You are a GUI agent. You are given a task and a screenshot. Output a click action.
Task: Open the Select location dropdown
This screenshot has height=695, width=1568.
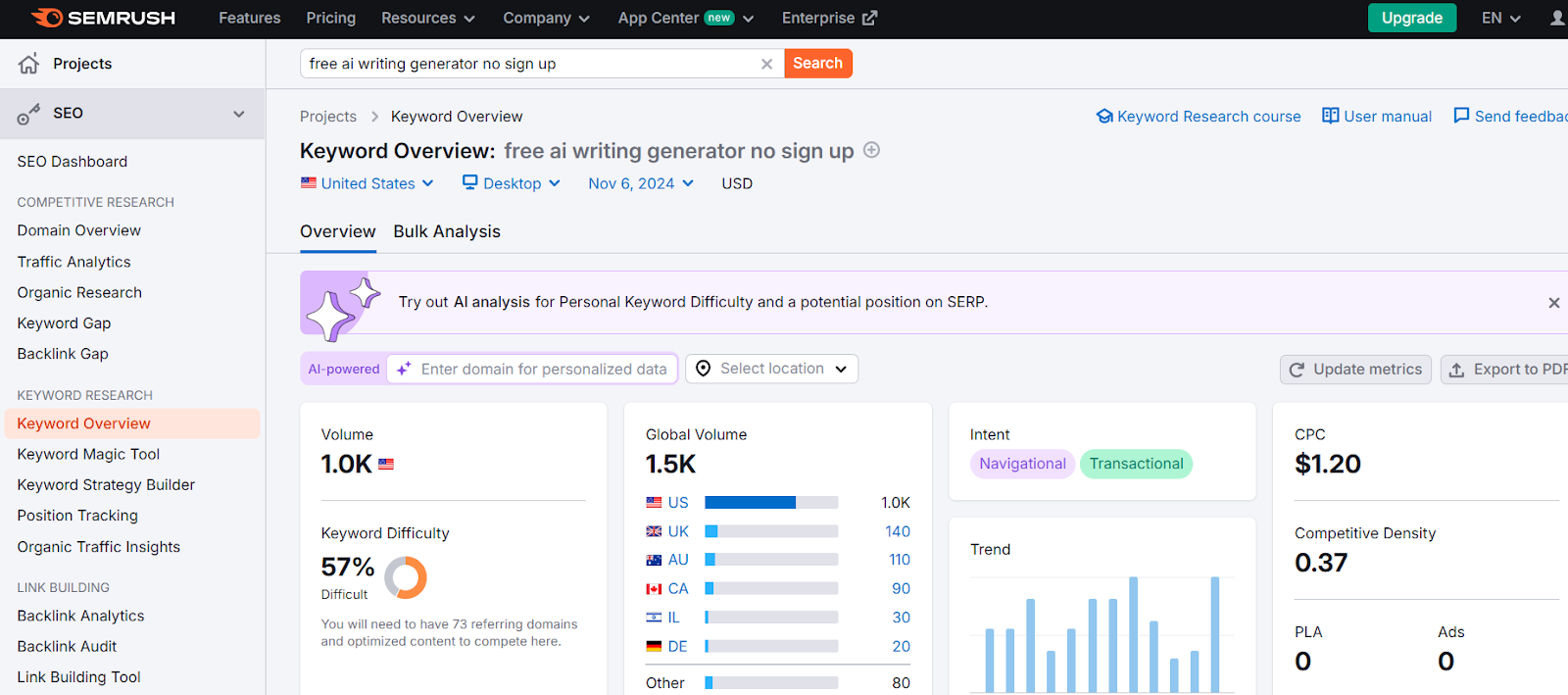pyautogui.click(x=772, y=369)
